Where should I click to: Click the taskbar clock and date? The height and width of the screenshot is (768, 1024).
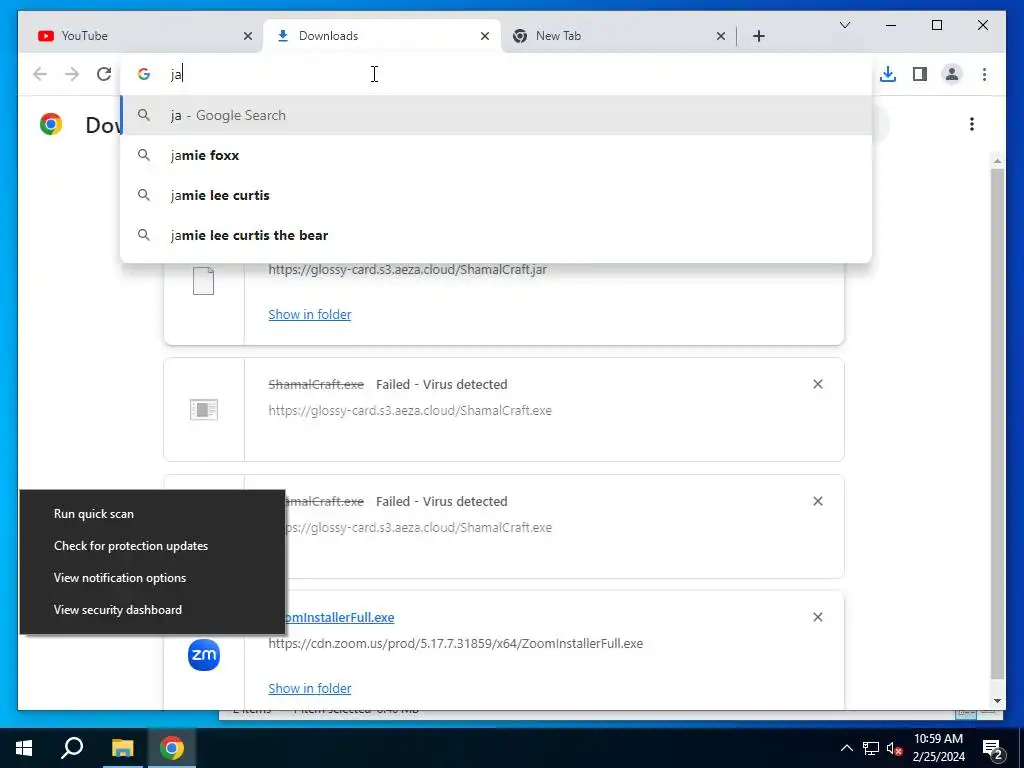[938, 748]
